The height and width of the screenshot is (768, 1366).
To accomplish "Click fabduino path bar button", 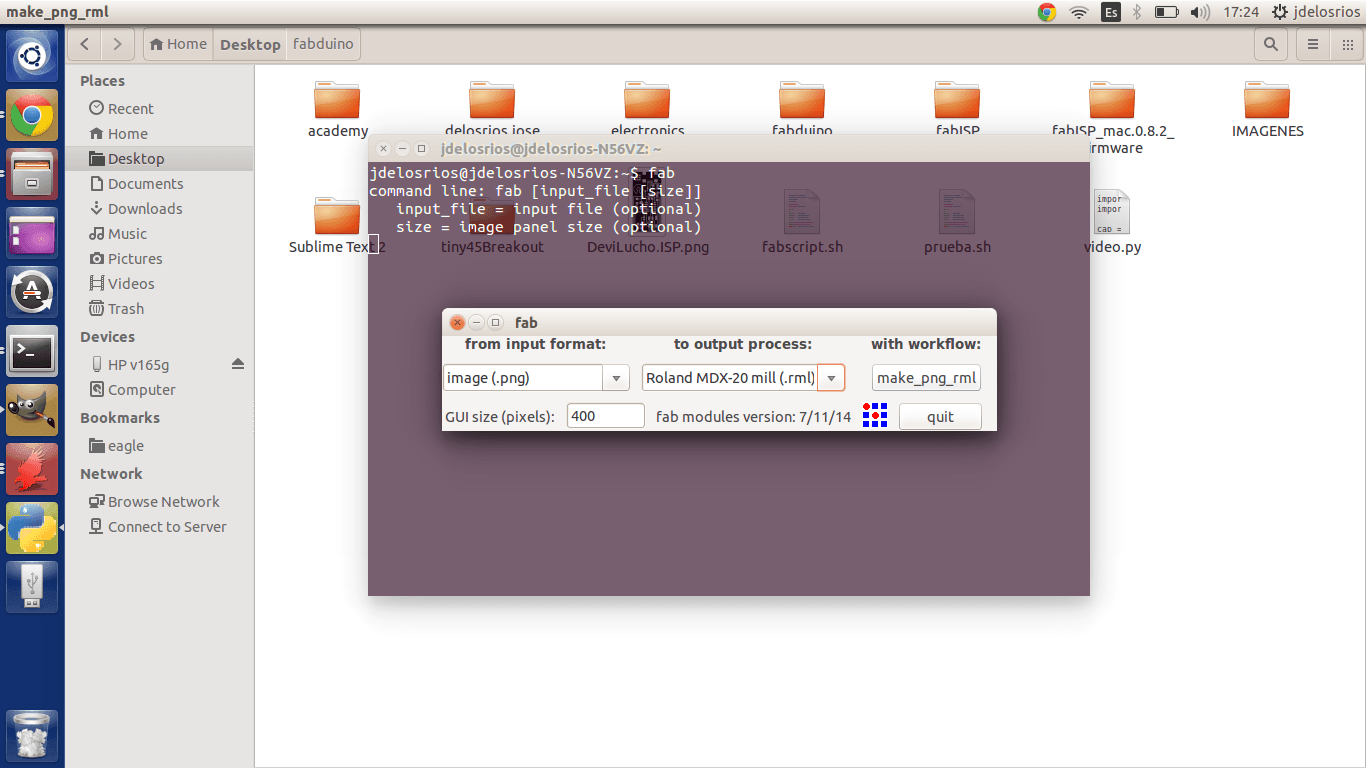I will tap(323, 44).
